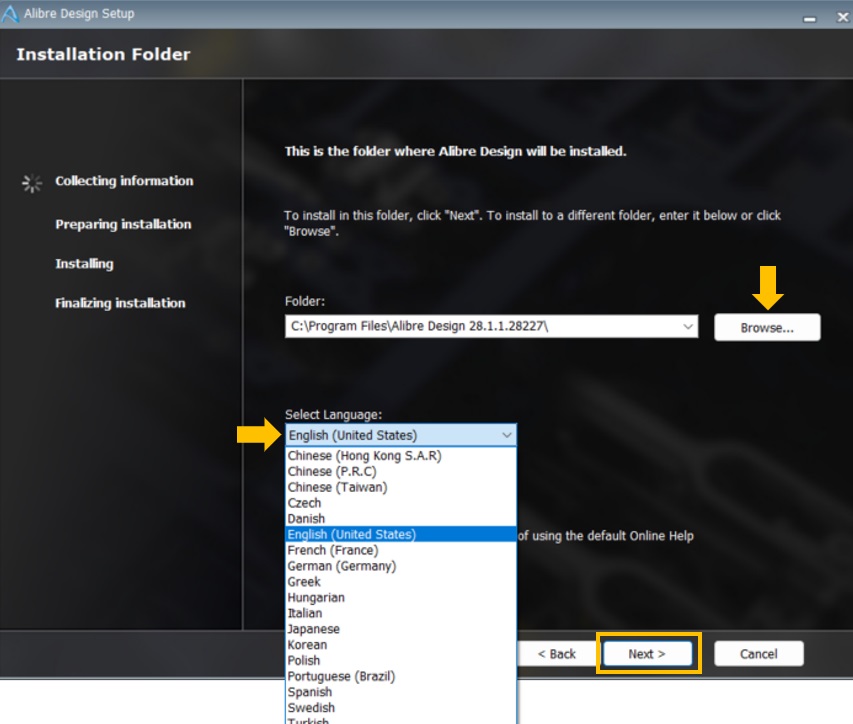The height and width of the screenshot is (724, 853).
Task: Select Chinese (Hong Kong S.A.R) language
Action: tap(364, 456)
